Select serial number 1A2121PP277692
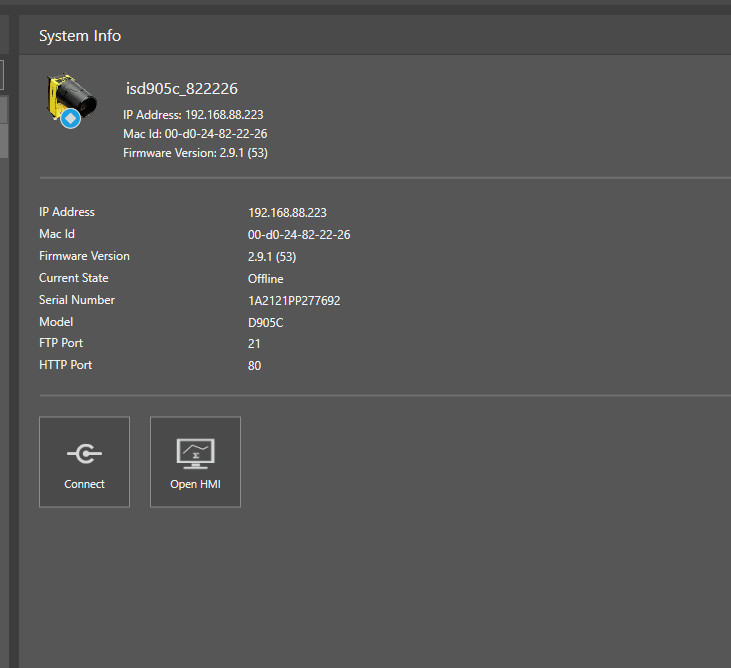 294,301
